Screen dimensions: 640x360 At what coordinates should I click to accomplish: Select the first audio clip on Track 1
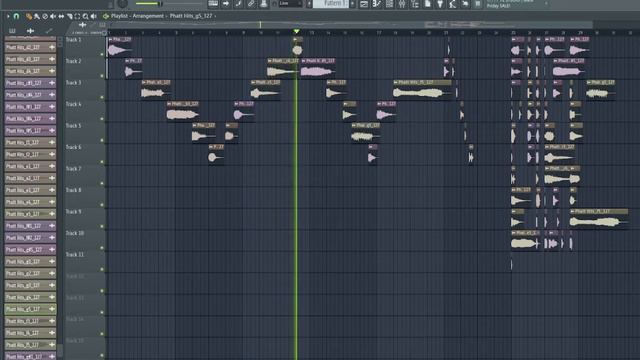tap(120, 47)
